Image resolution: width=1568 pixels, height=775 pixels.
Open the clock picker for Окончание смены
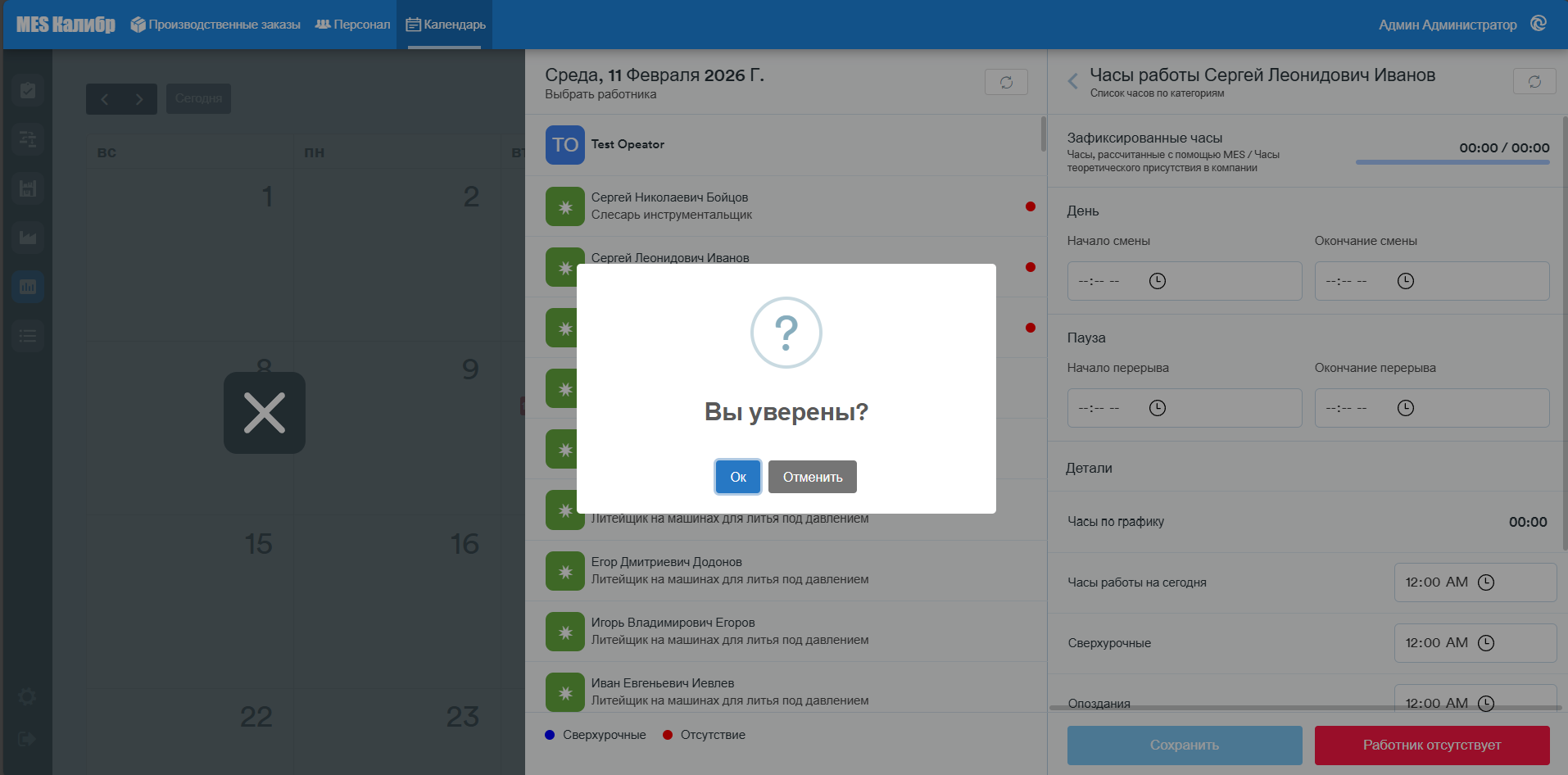(1406, 281)
